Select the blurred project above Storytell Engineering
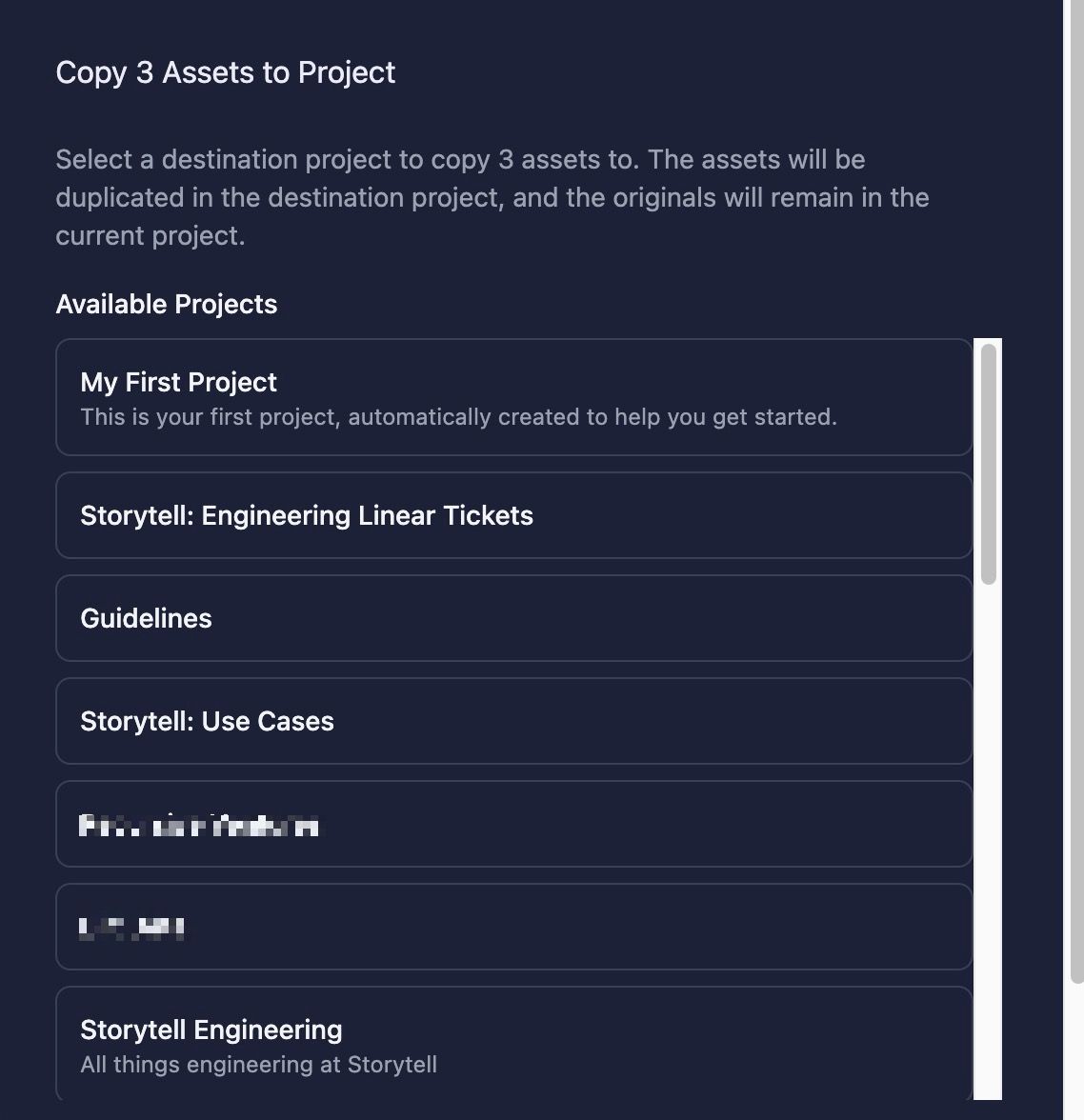Screen dimensions: 1084x1120 click(x=513, y=927)
